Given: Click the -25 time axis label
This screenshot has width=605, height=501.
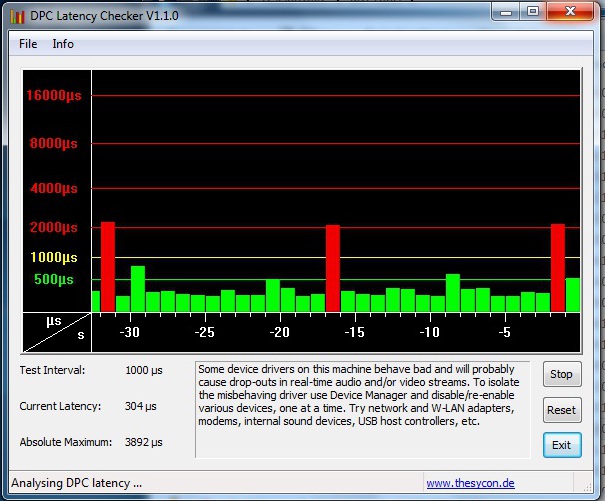Looking at the screenshot, I should [x=204, y=332].
